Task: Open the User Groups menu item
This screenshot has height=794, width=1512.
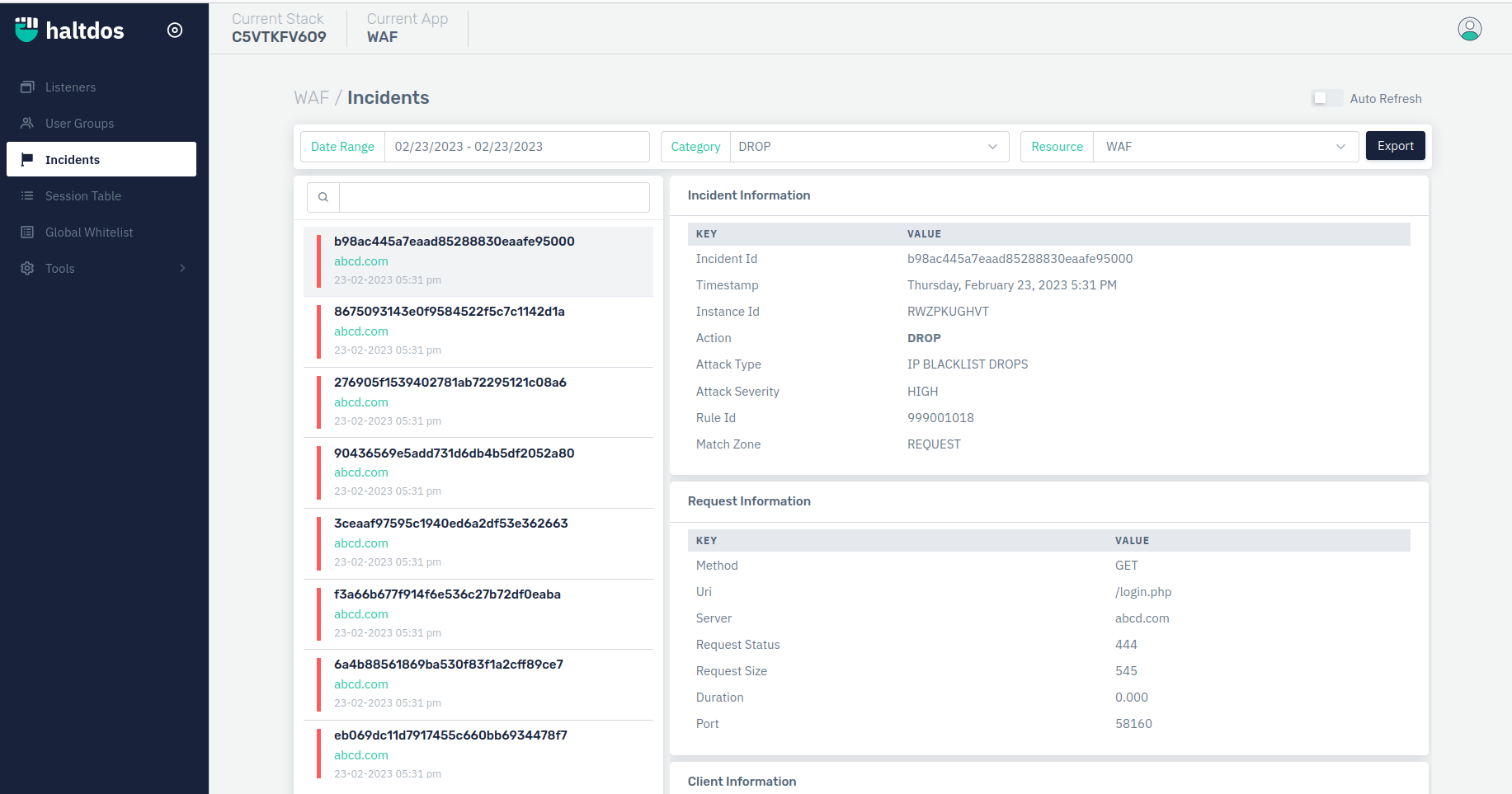Action: pyautogui.click(x=101, y=124)
